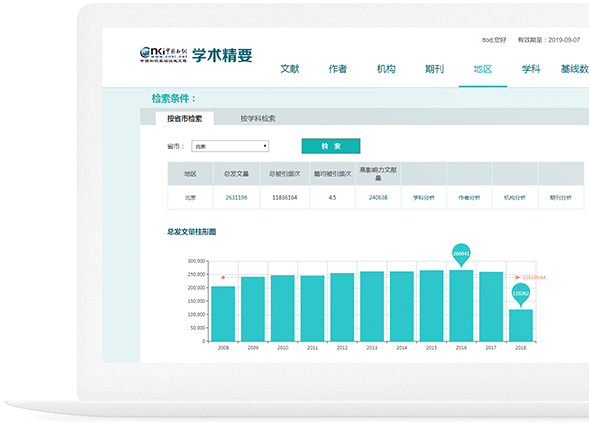Select the 按省市检索 search tab
The height and width of the screenshot is (428, 589).
pos(184,119)
